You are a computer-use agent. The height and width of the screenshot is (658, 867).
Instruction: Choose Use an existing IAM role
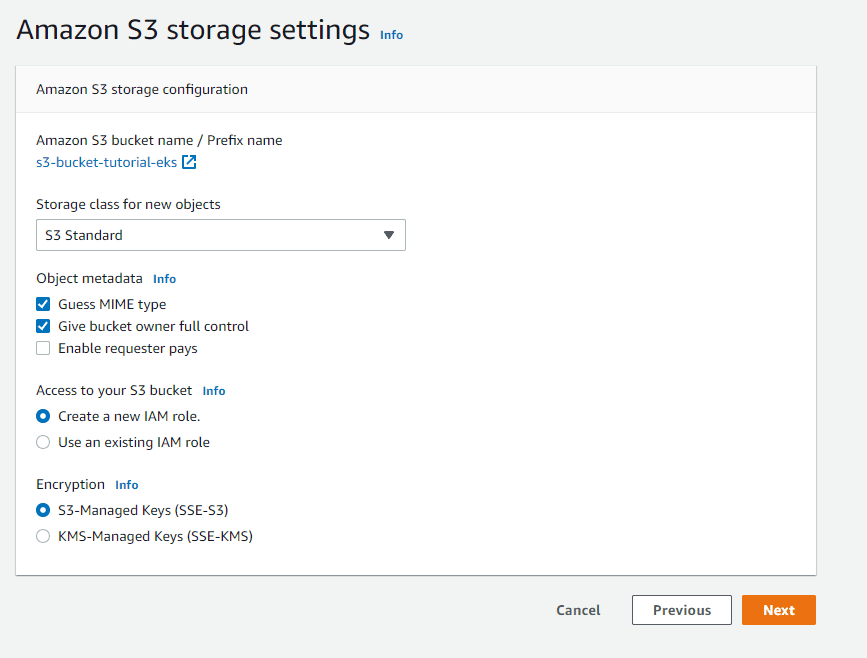(x=43, y=442)
